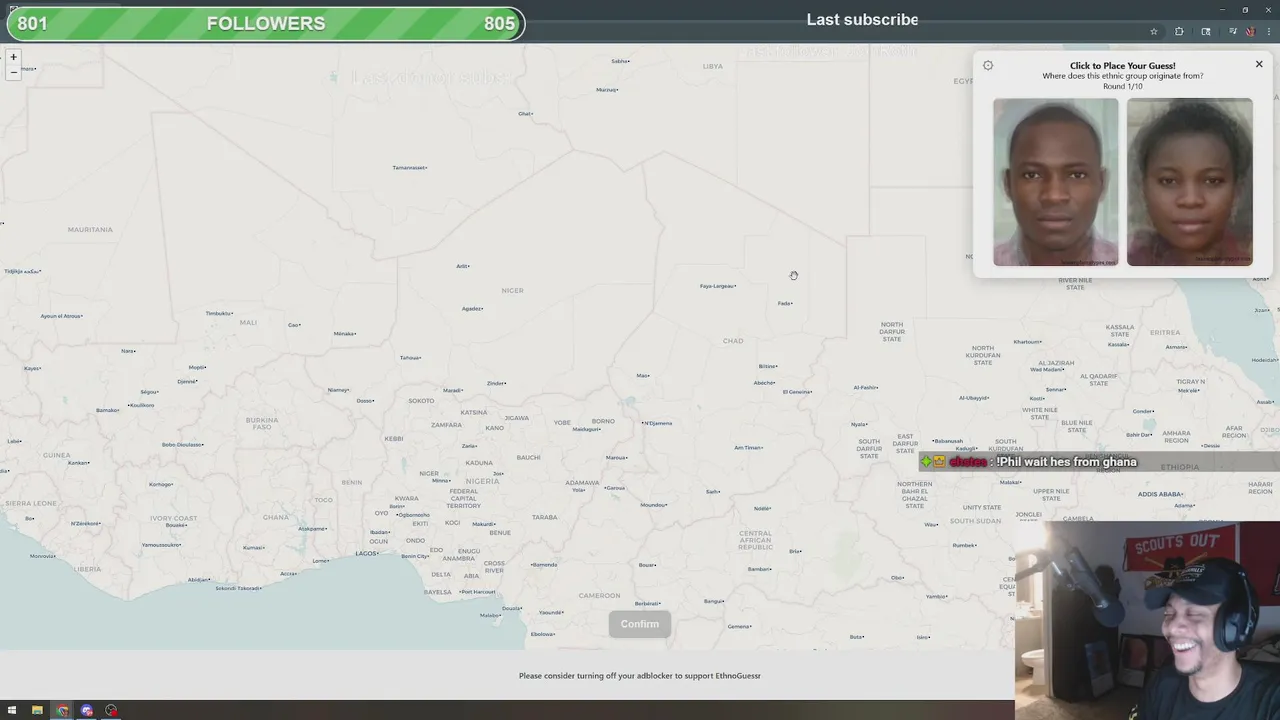The width and height of the screenshot is (1280, 720).
Task: Place guess on LIBYA label
Action: pyautogui.click(x=713, y=67)
